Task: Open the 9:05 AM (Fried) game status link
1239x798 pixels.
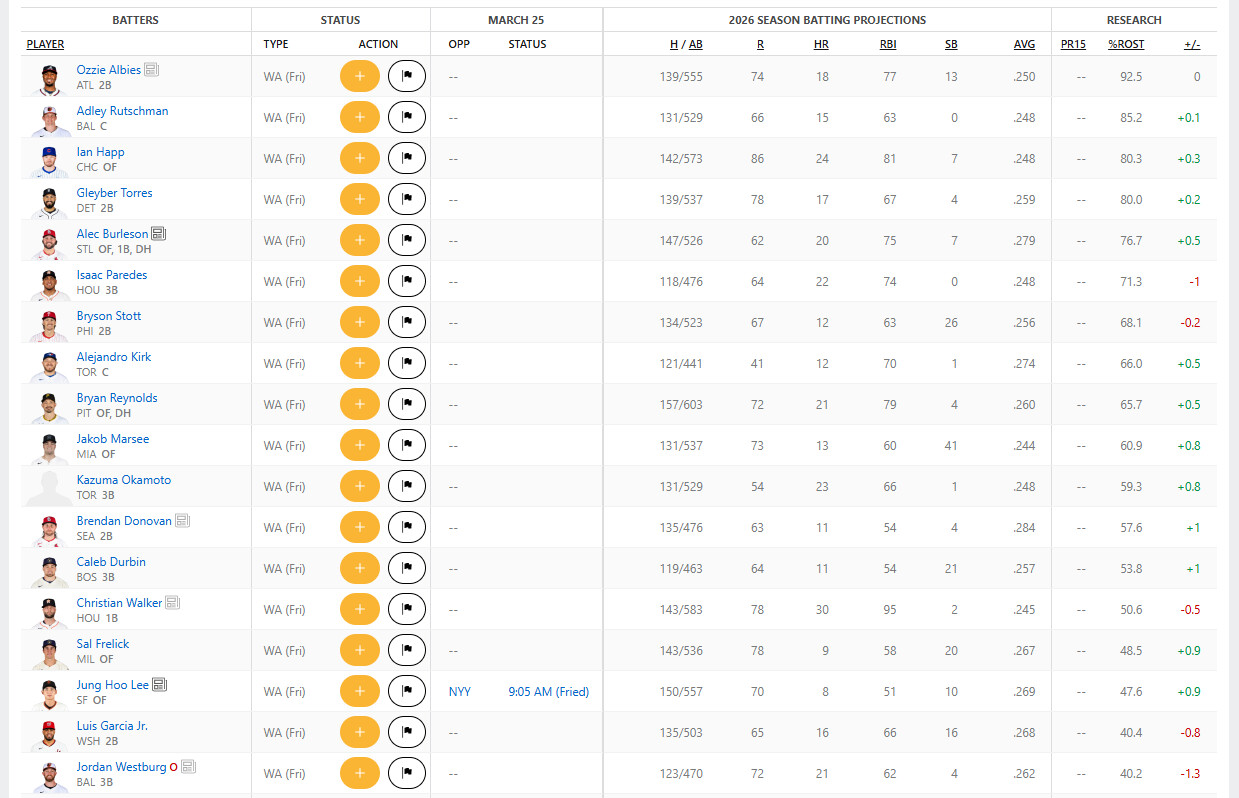Action: (548, 692)
